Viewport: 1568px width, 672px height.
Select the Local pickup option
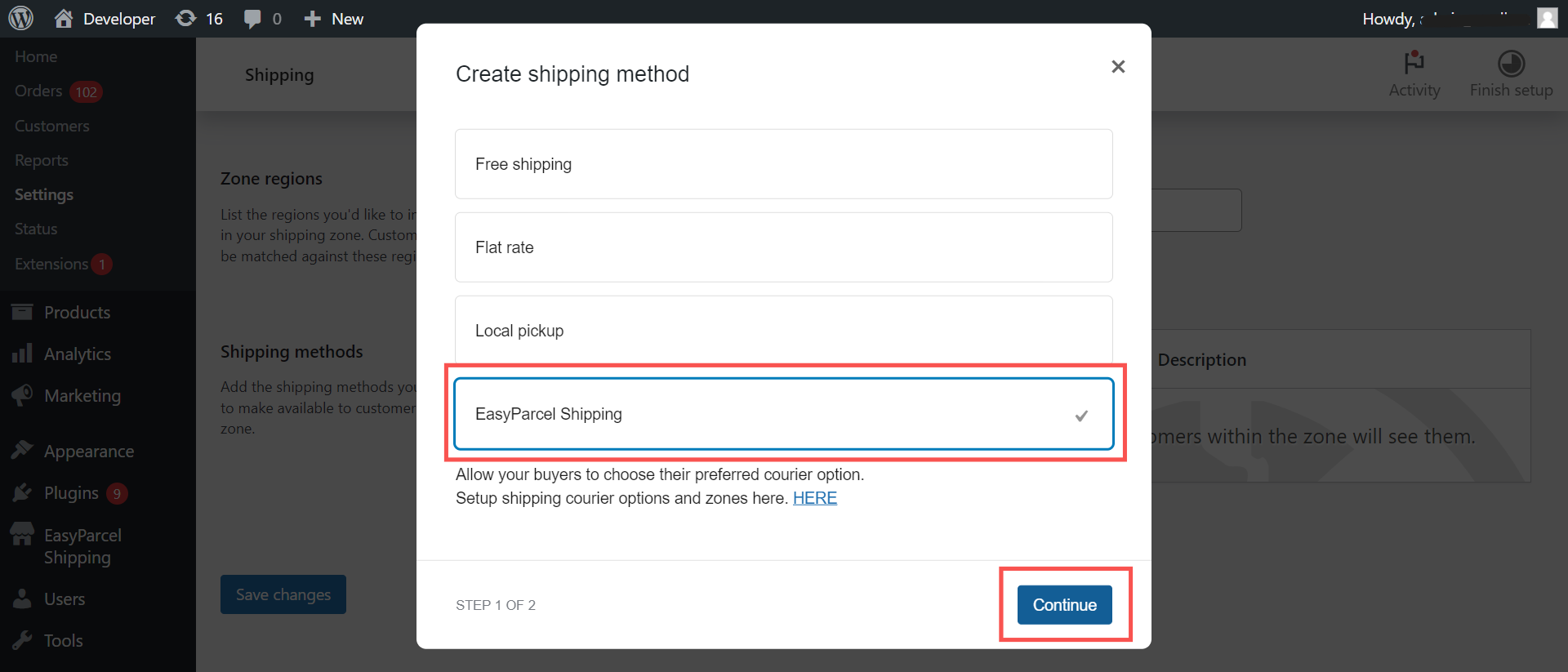click(784, 330)
